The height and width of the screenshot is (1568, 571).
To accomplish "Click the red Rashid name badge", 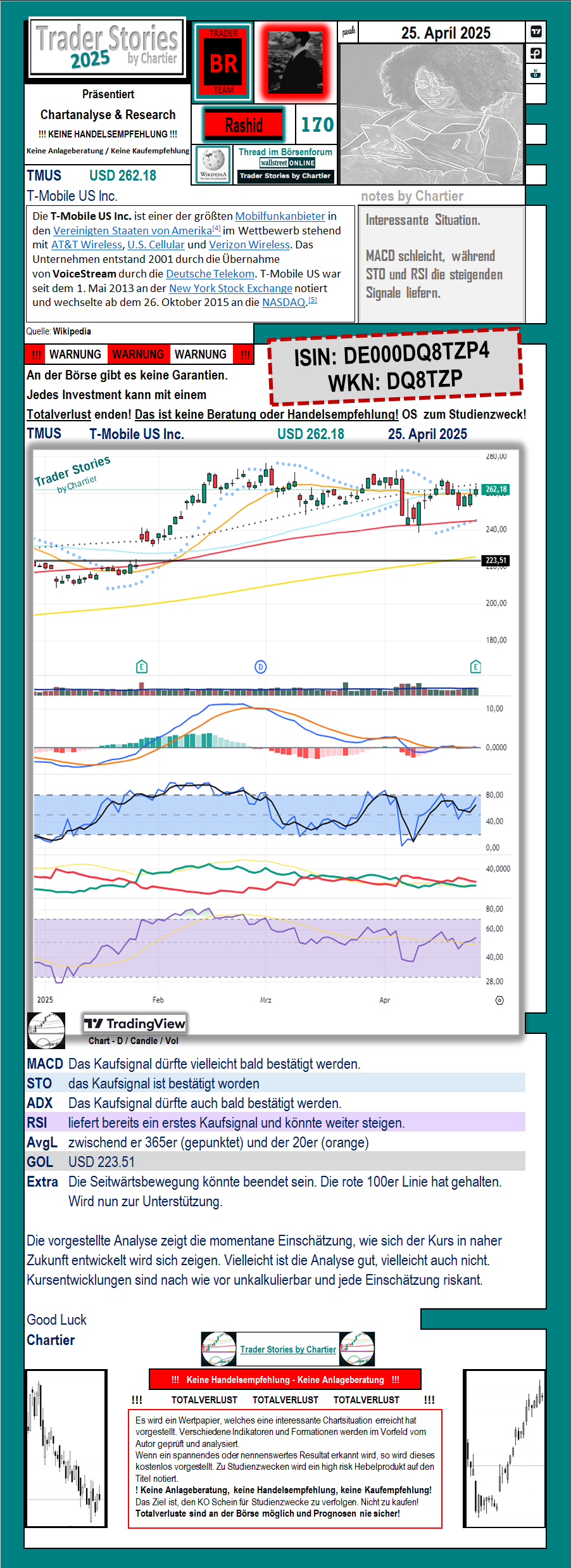I will [244, 125].
